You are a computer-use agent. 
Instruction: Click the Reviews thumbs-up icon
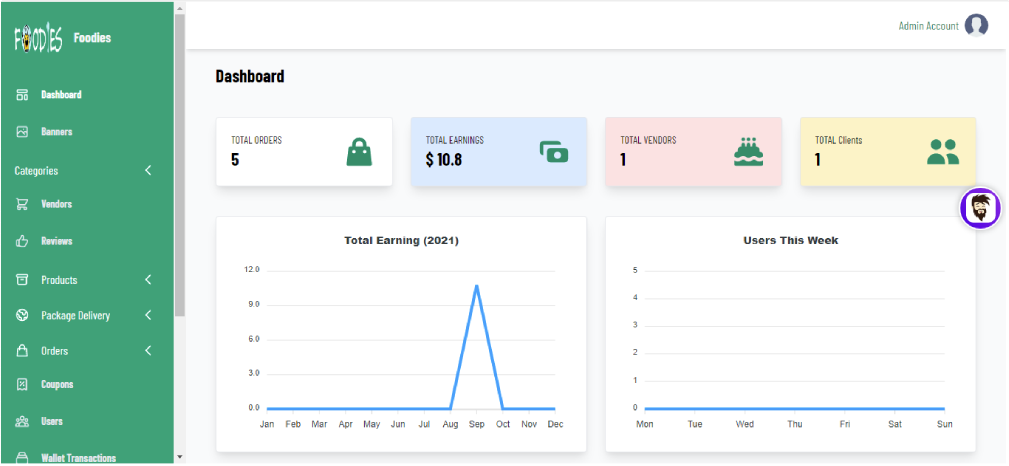[23, 241]
